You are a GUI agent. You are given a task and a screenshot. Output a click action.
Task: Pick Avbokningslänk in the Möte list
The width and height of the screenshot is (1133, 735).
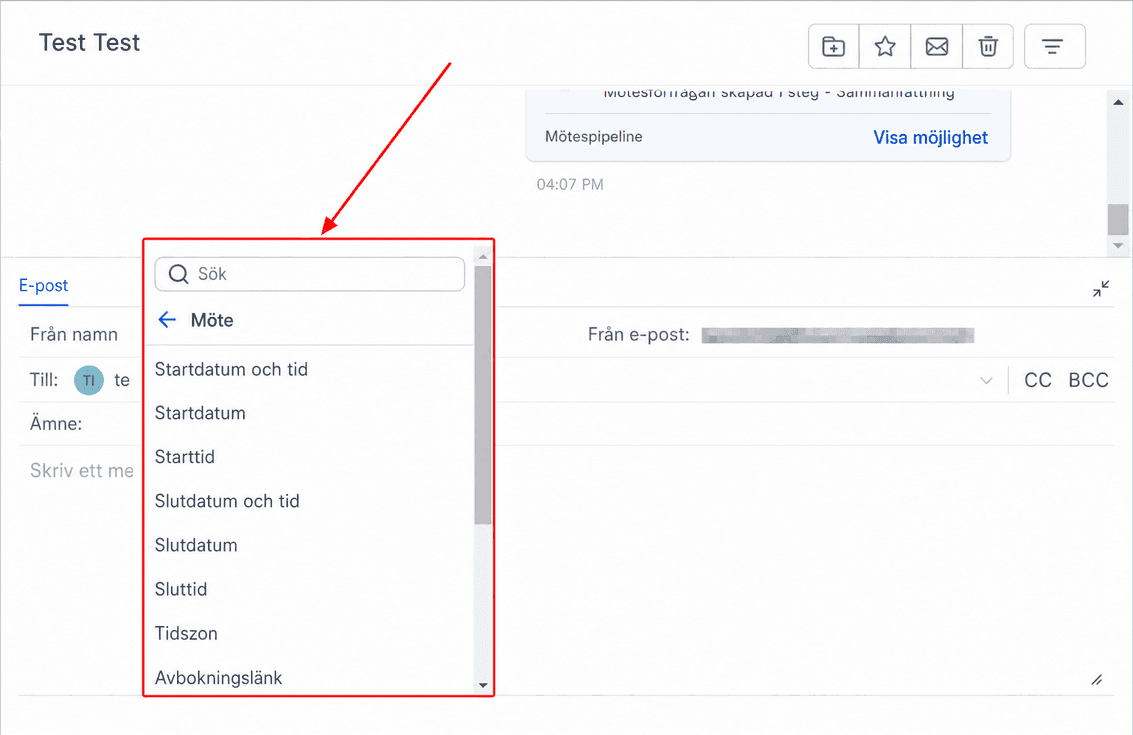coord(218,677)
